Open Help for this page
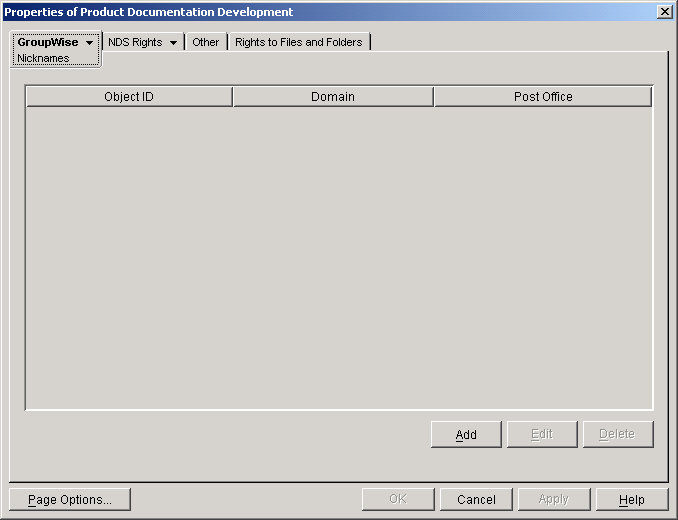The image size is (678, 520). pos(632,500)
